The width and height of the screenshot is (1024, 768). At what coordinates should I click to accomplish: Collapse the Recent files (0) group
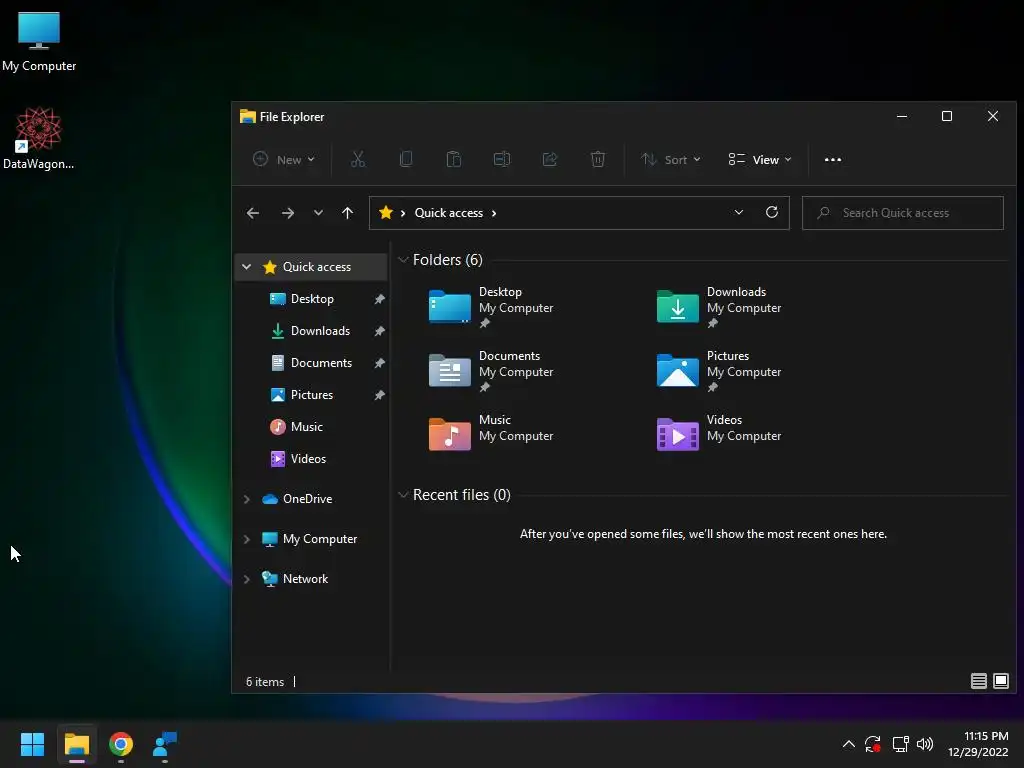coord(403,495)
